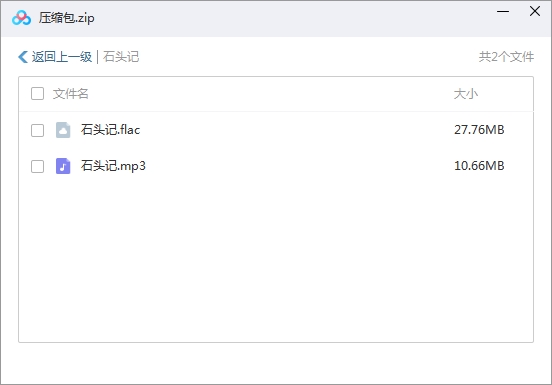Check the box for 石头记.mp3
This screenshot has width=552, height=385.
coord(37,166)
